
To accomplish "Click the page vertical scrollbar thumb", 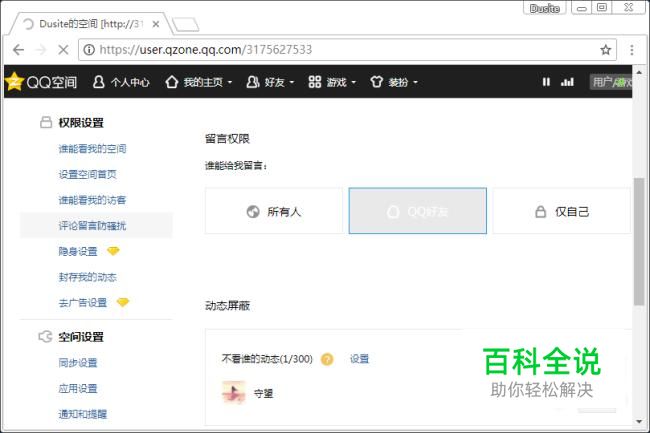I will (x=639, y=242).
